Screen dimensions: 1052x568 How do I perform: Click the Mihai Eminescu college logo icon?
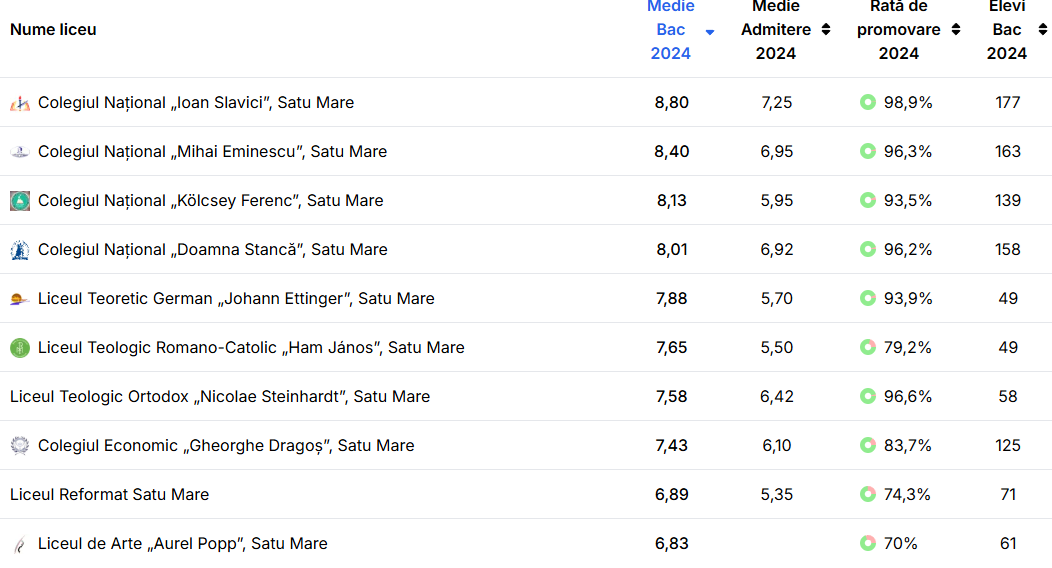[x=20, y=152]
